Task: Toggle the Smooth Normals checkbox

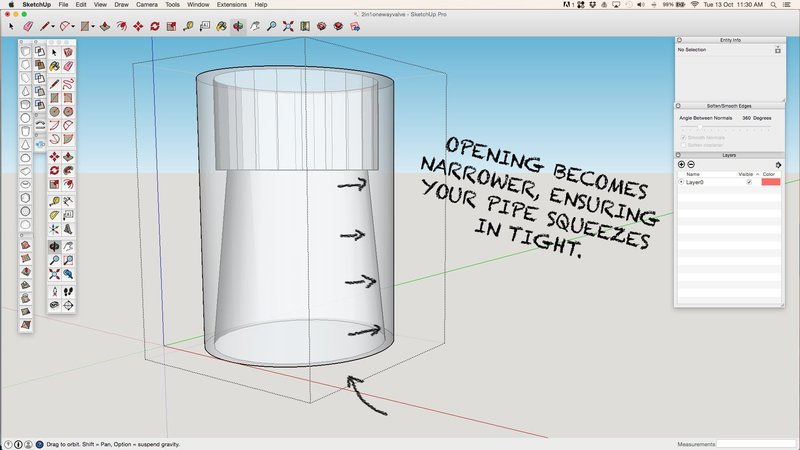Action: coord(683,138)
